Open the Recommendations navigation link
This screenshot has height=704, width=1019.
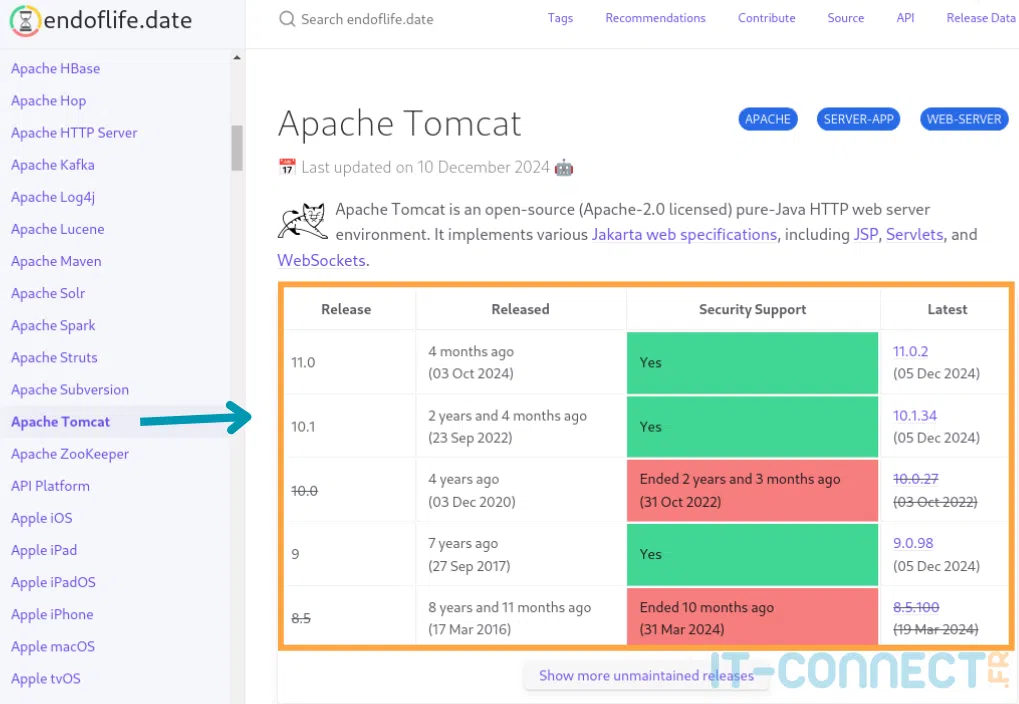655,18
